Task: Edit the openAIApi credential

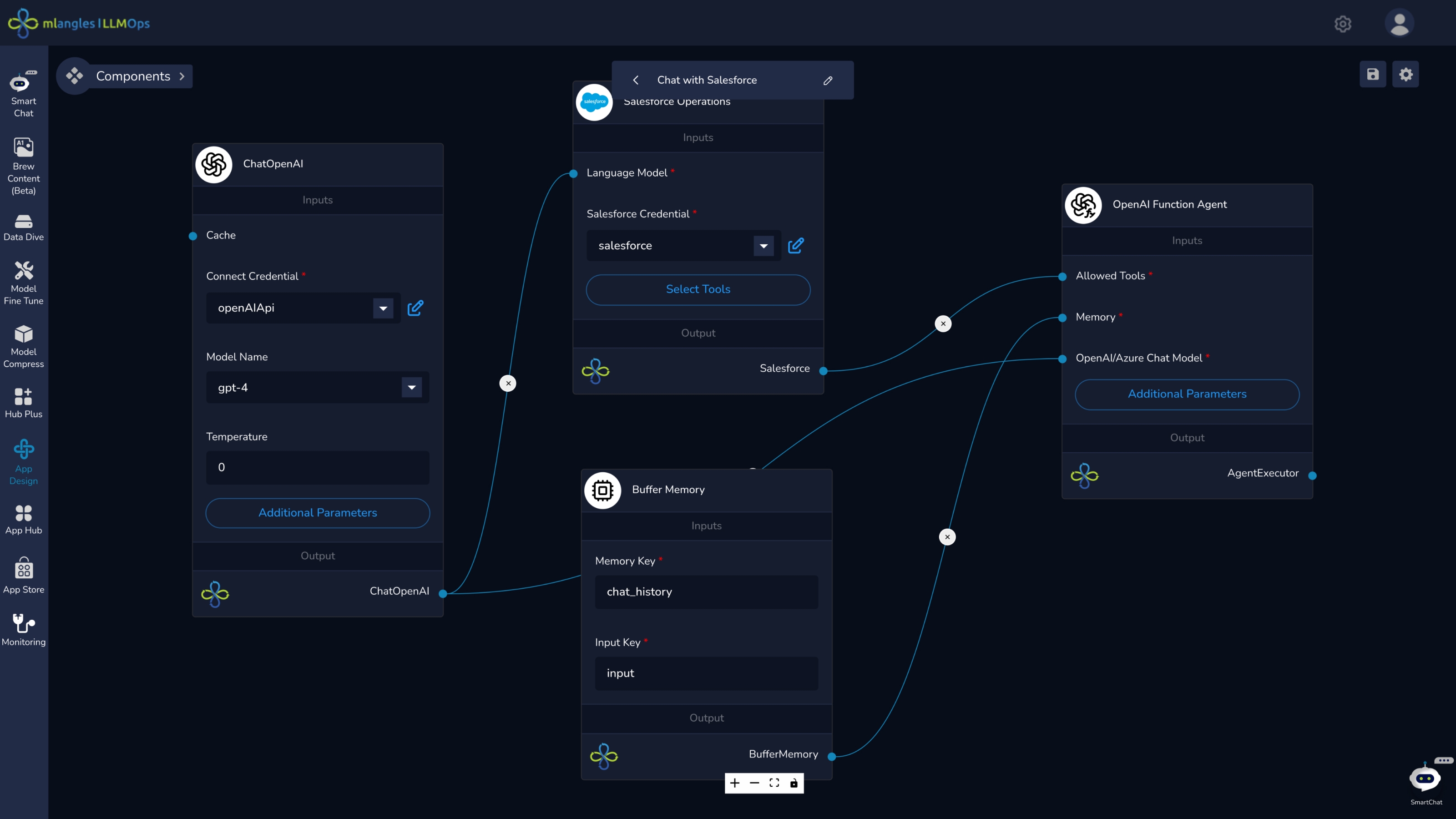Action: coord(415,308)
